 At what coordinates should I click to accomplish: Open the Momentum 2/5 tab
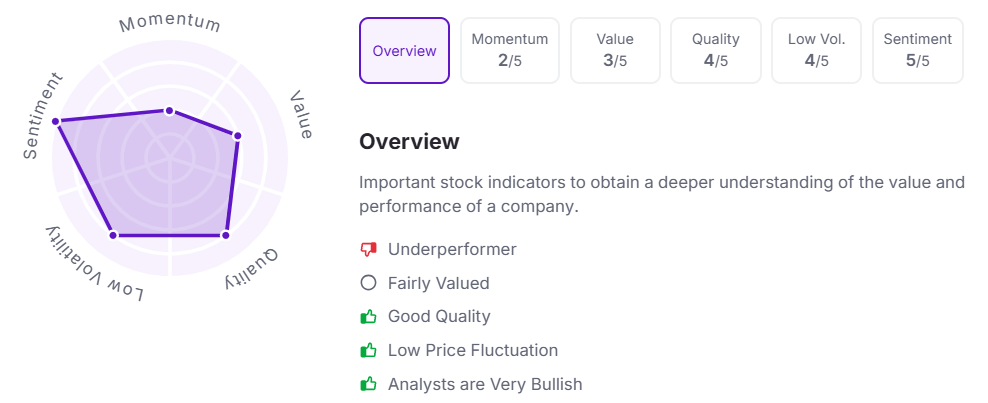(x=510, y=50)
